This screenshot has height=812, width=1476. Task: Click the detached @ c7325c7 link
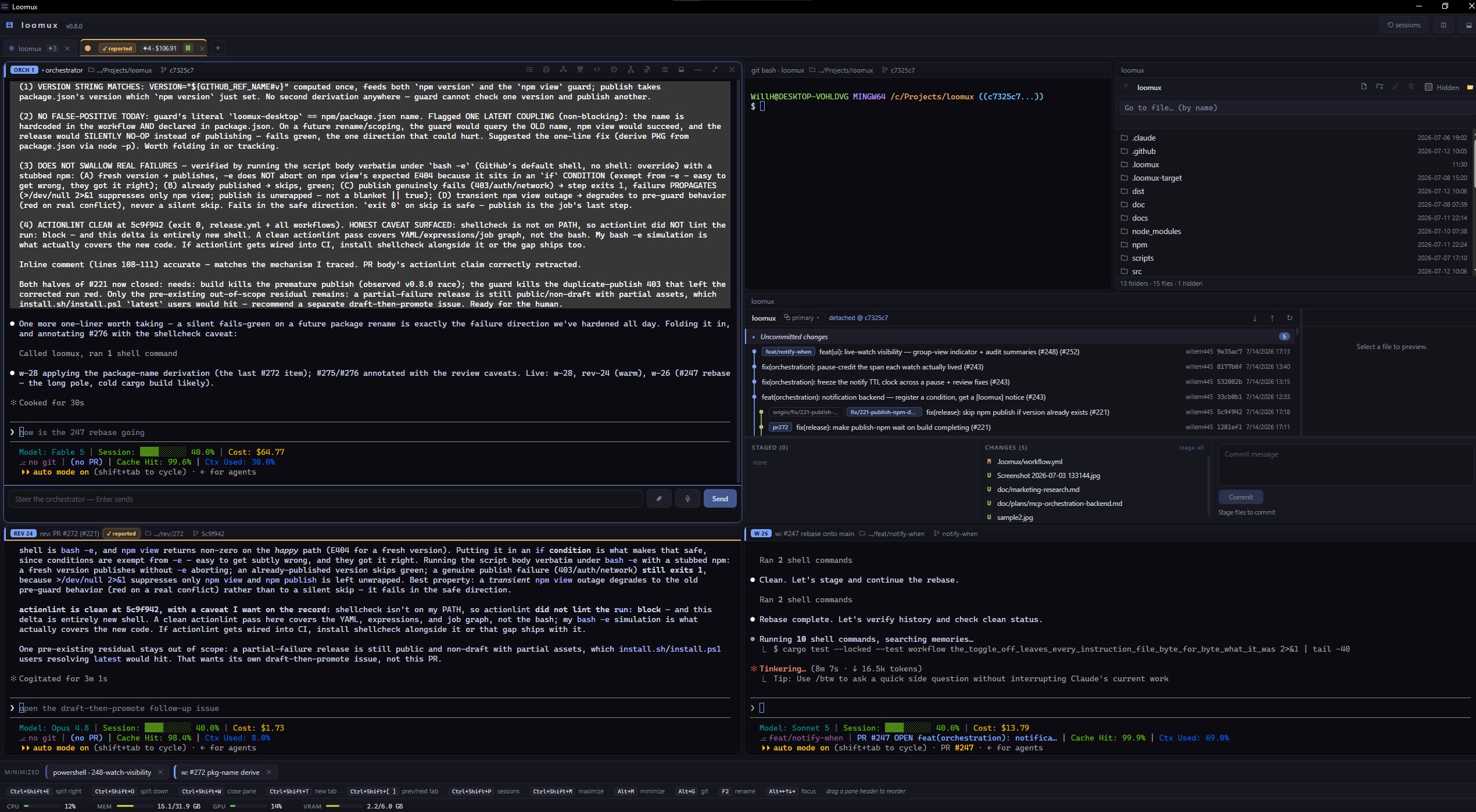pyautogui.click(x=858, y=318)
